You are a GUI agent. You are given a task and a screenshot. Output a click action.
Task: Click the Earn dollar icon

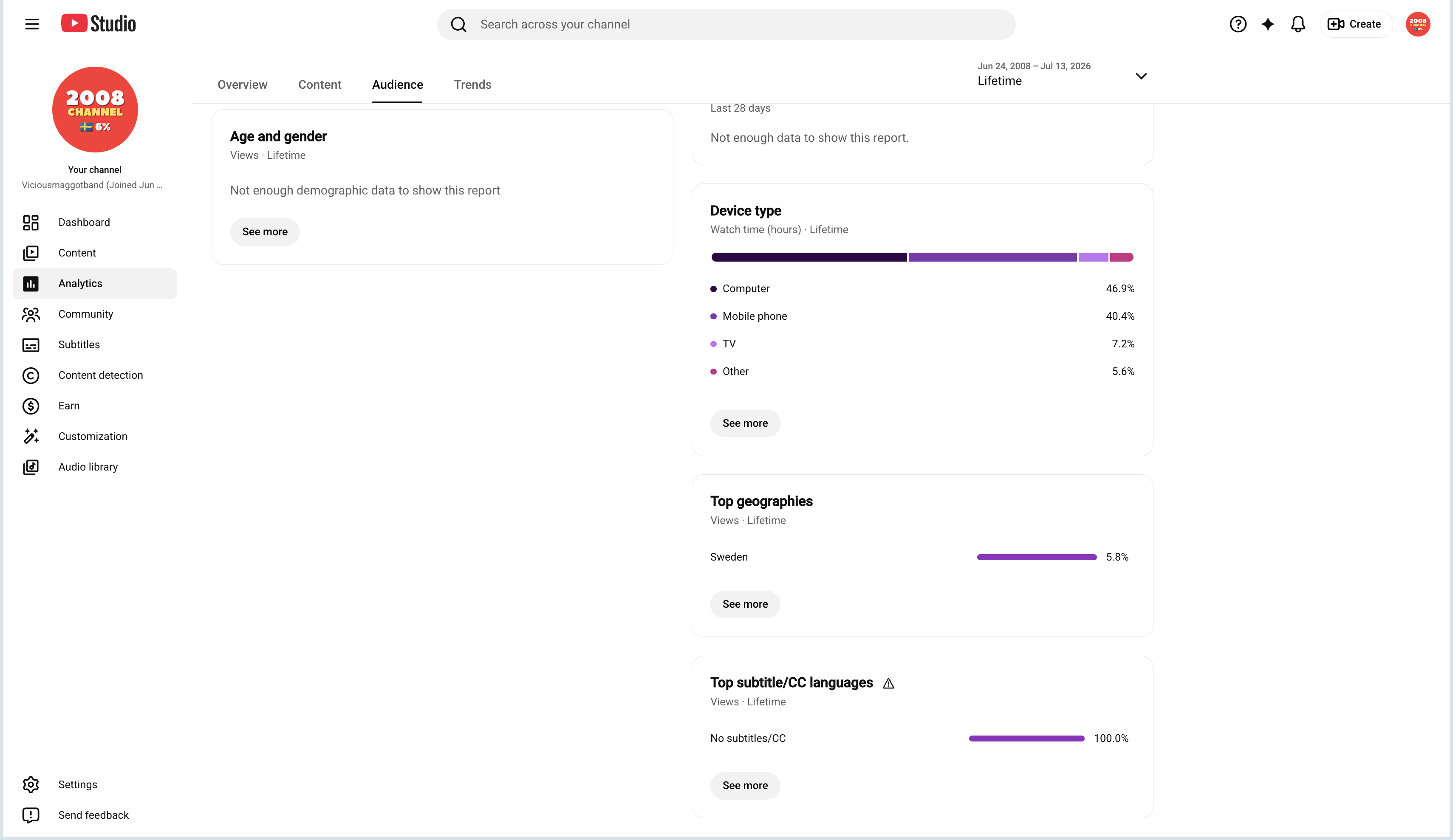tap(31, 406)
